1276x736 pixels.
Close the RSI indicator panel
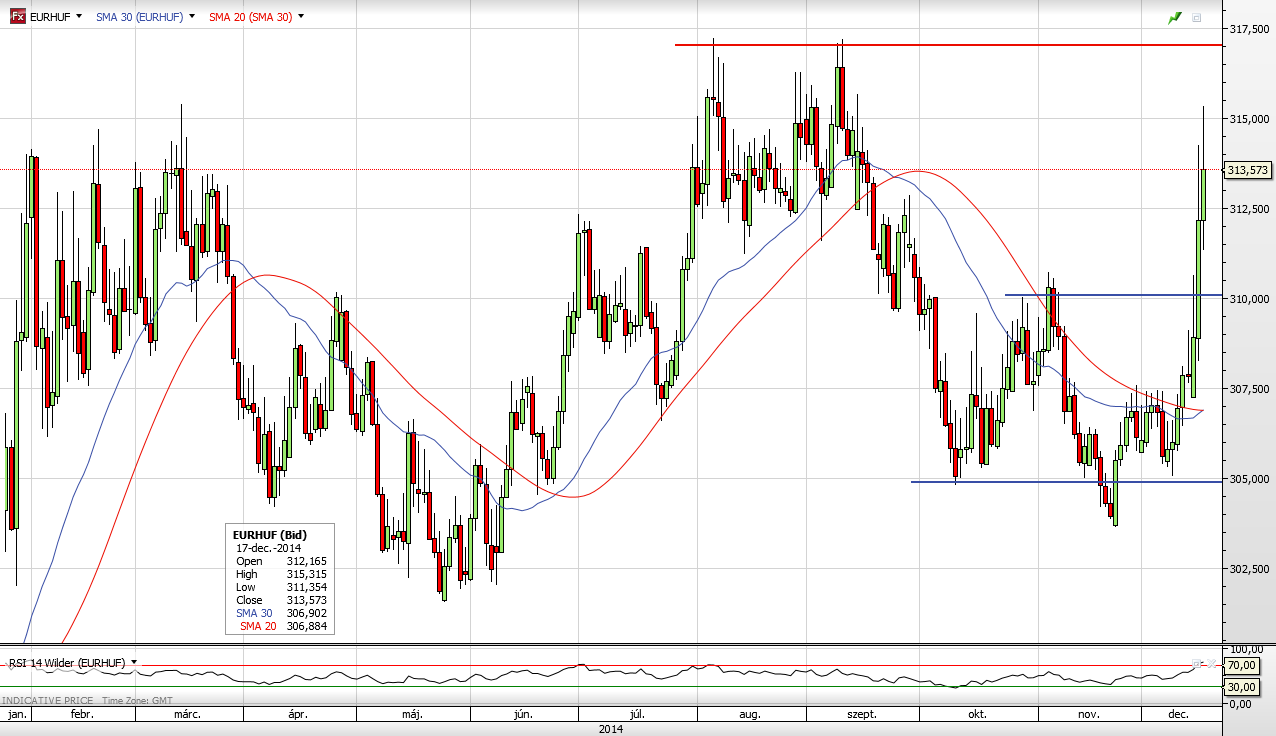click(x=1211, y=664)
